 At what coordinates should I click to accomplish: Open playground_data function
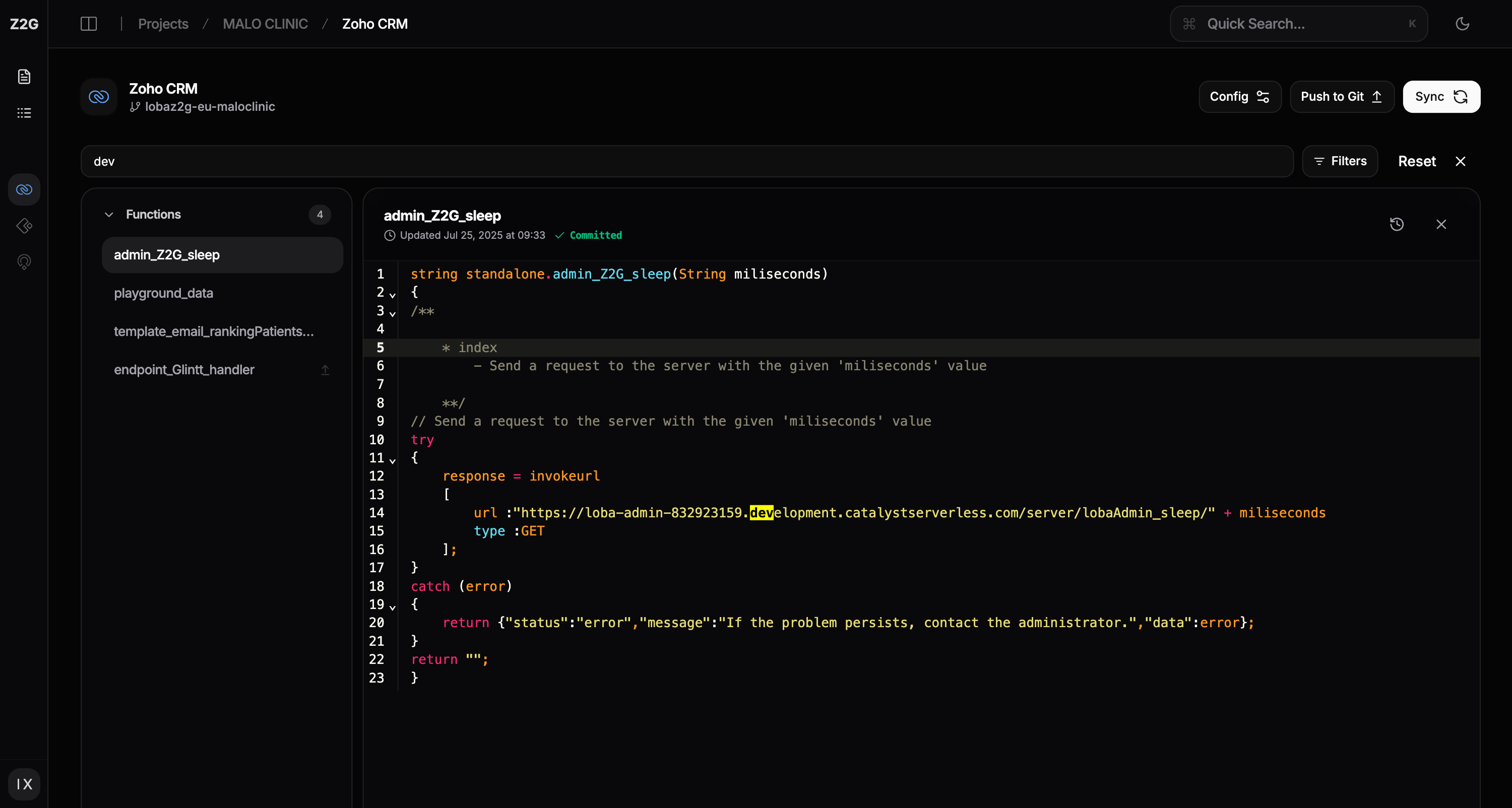pos(222,293)
